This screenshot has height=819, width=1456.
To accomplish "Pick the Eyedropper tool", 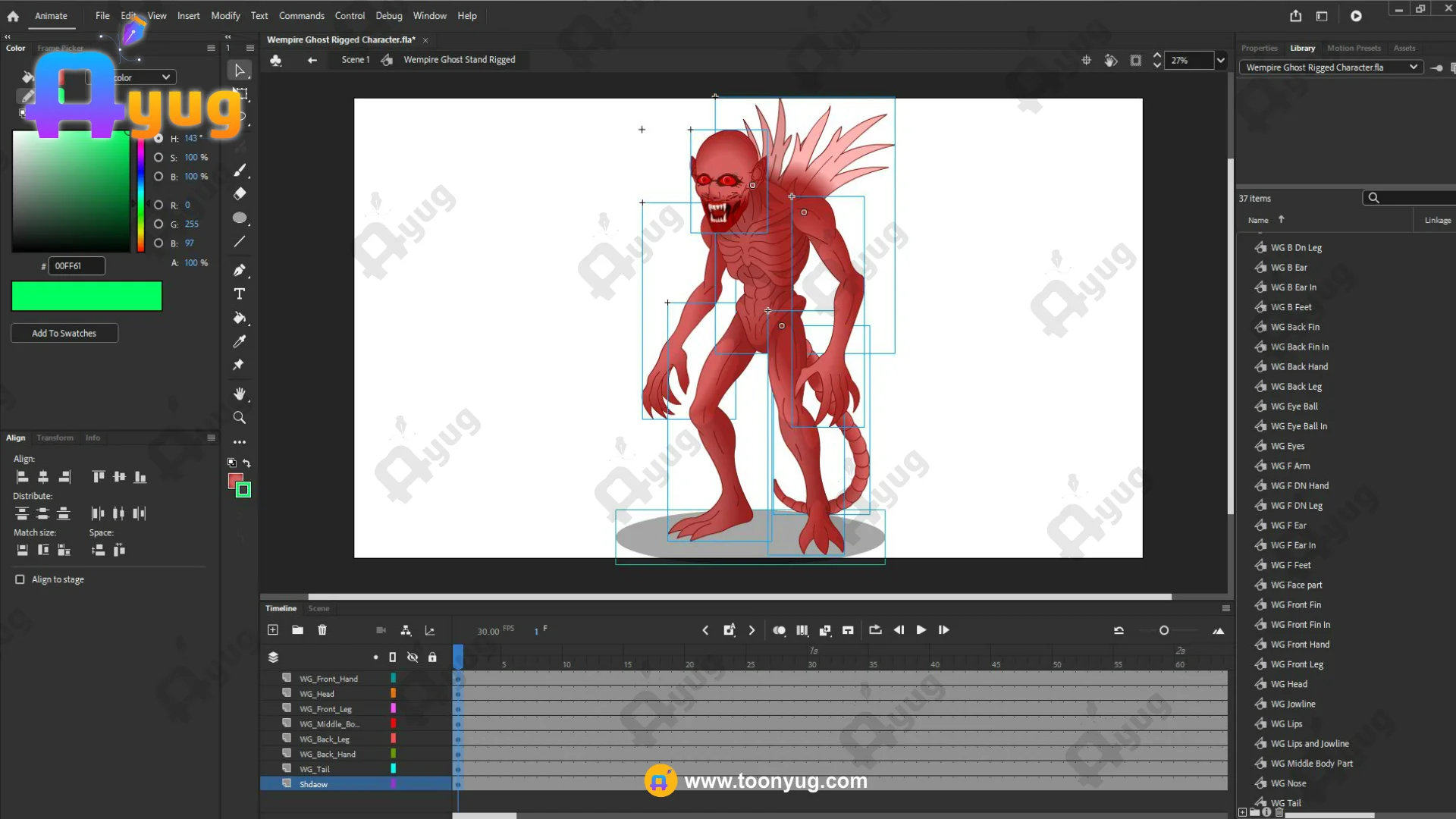I will pyautogui.click(x=240, y=341).
